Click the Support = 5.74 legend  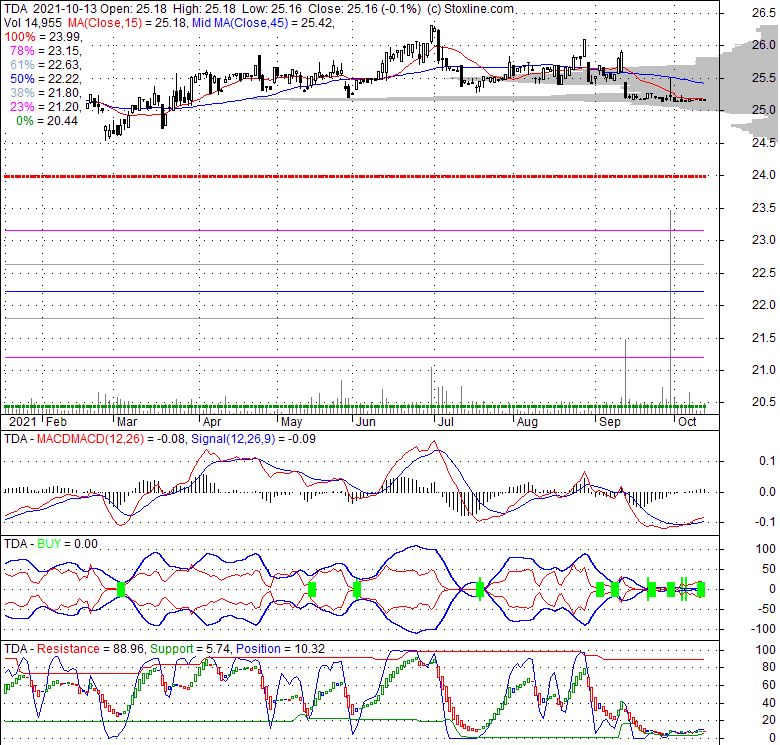[x=190, y=649]
